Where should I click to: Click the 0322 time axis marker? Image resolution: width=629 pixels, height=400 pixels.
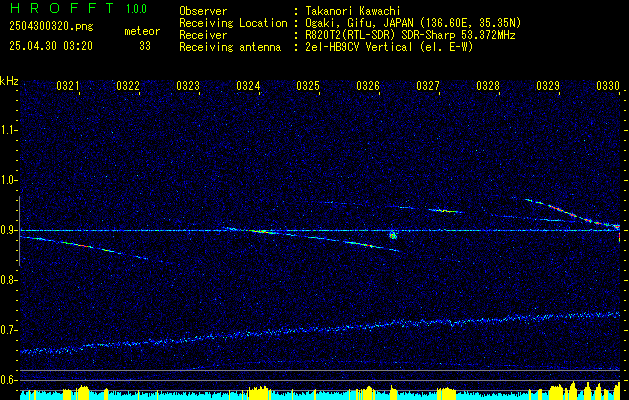(x=128, y=85)
